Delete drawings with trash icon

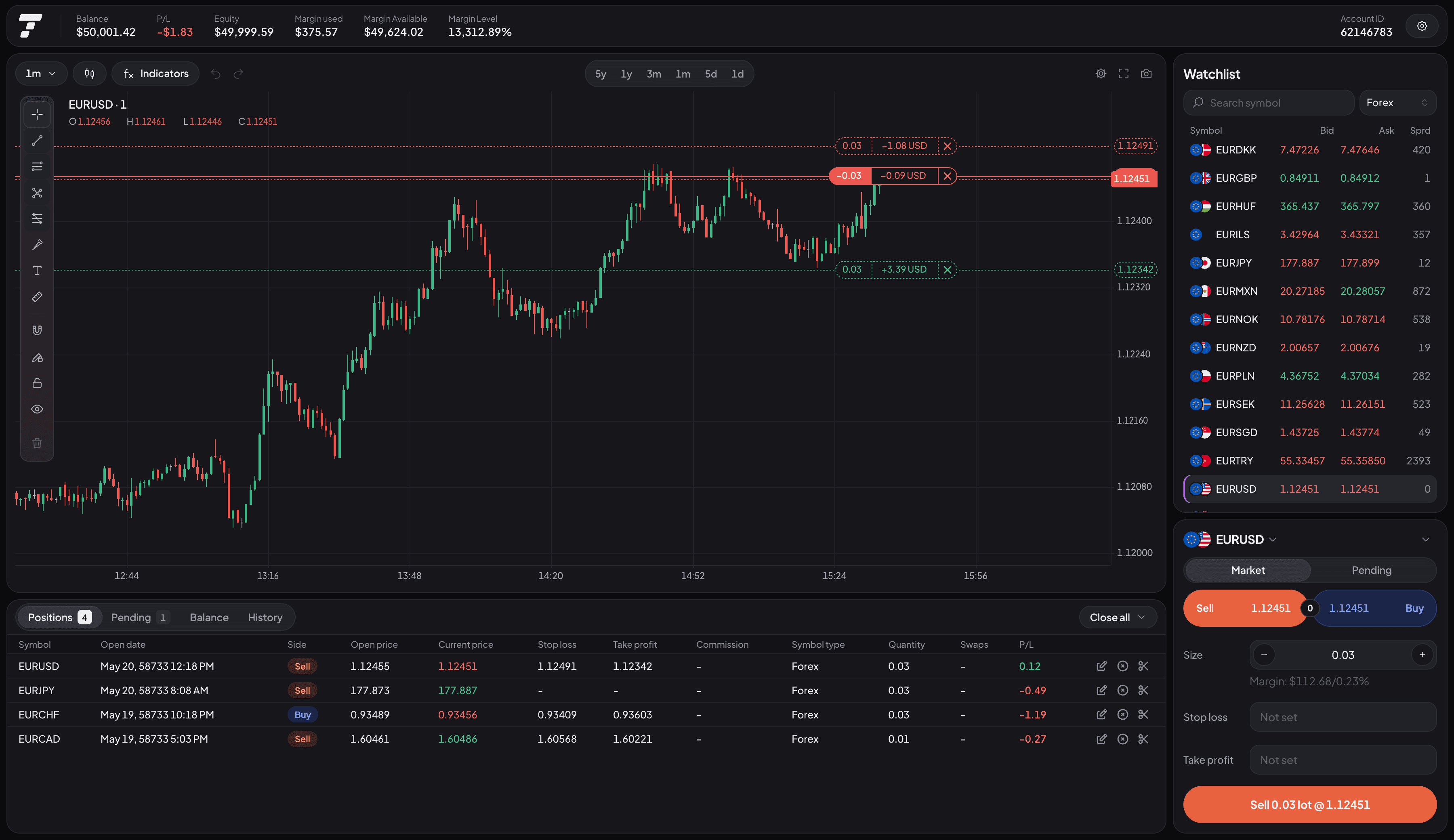click(x=37, y=443)
